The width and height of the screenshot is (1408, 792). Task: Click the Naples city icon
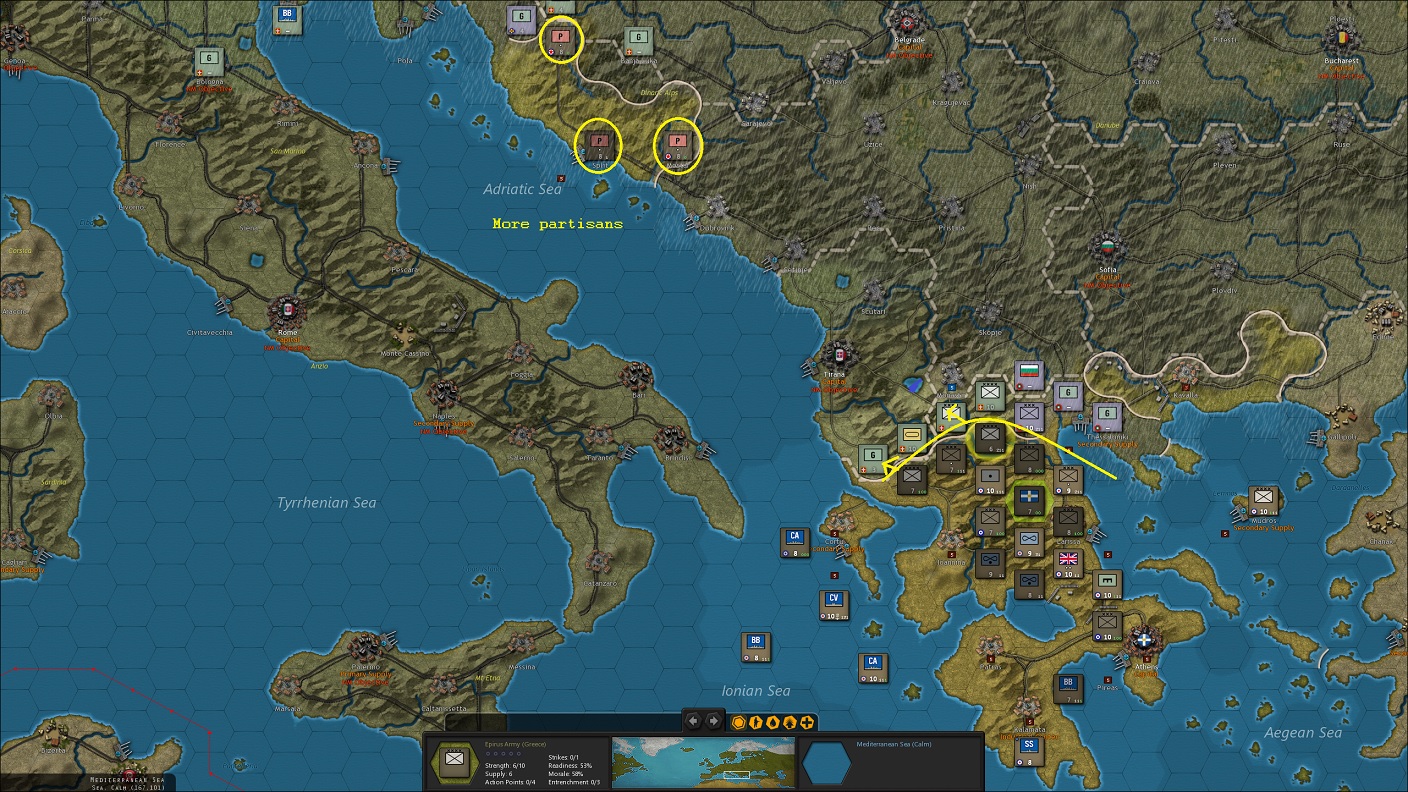[x=444, y=394]
